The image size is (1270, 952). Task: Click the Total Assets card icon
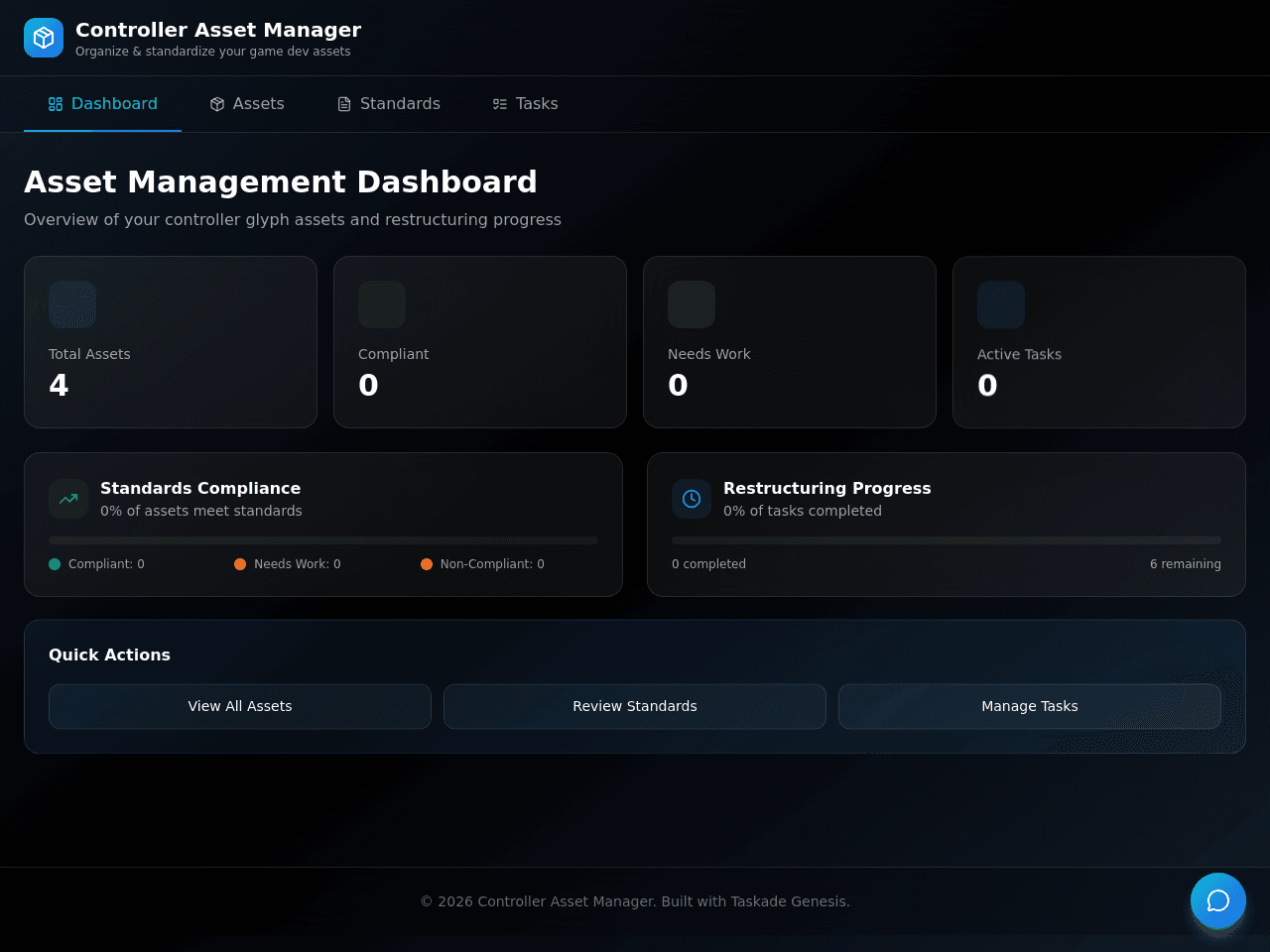point(72,304)
